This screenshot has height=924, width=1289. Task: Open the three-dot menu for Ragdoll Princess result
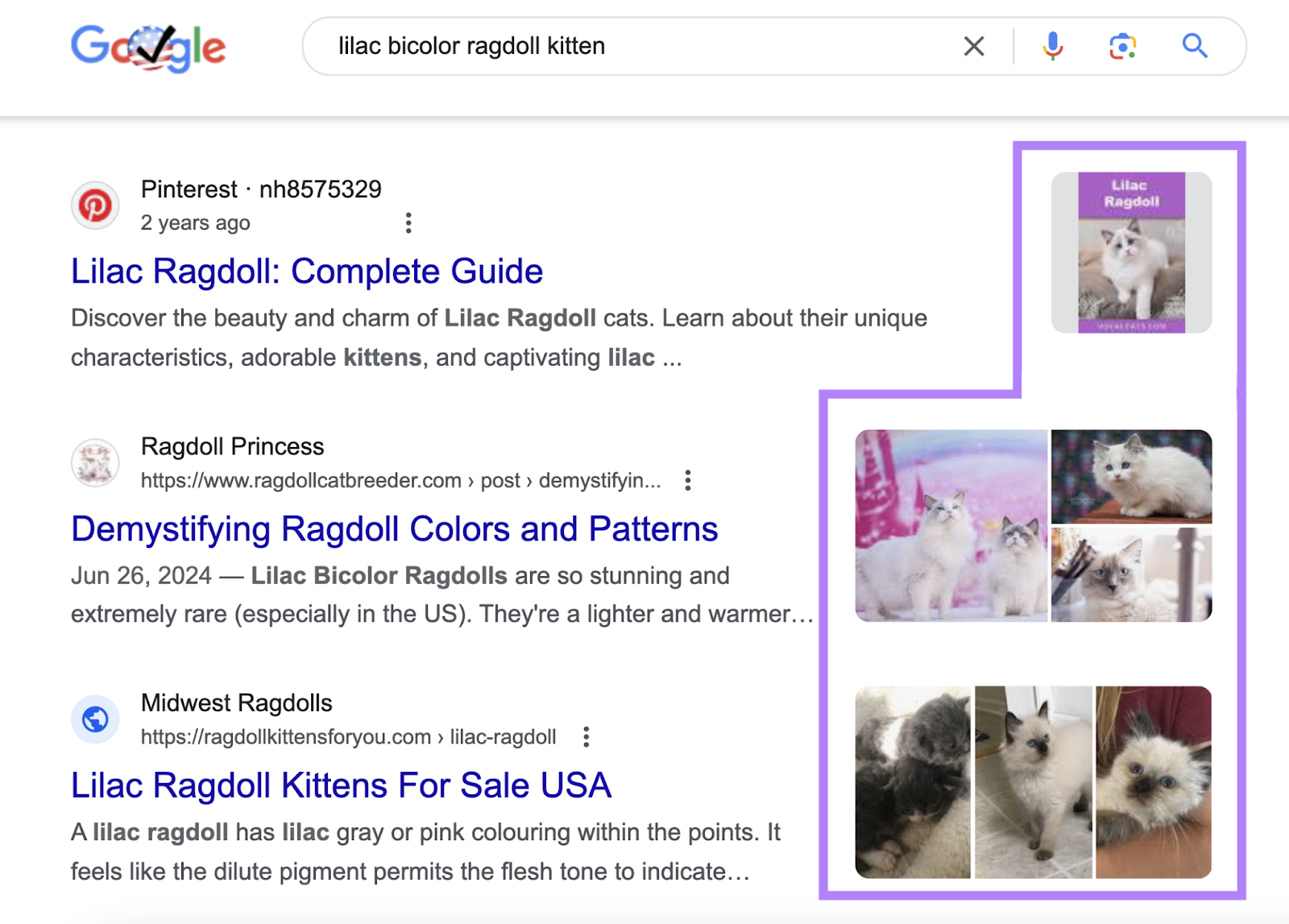(688, 480)
